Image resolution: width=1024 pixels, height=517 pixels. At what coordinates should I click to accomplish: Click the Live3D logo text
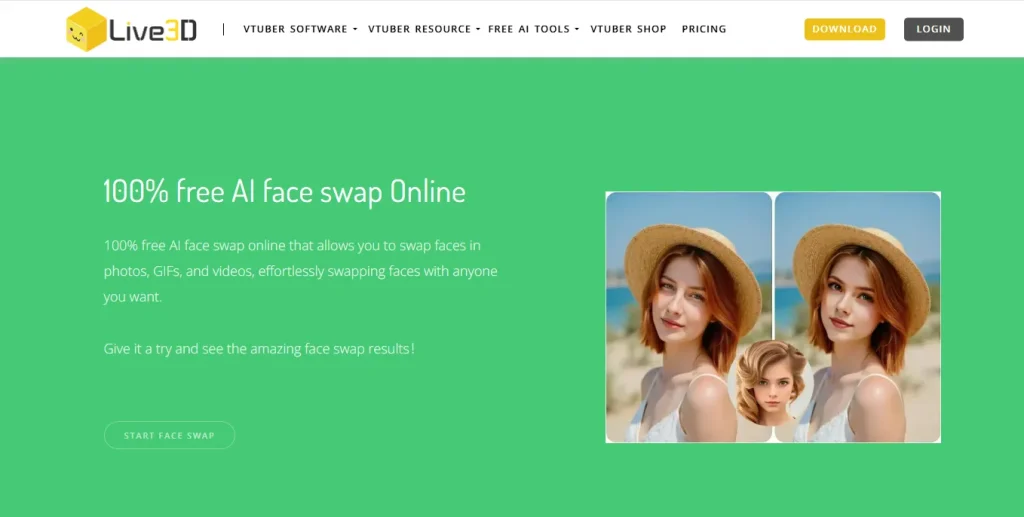[x=154, y=30]
